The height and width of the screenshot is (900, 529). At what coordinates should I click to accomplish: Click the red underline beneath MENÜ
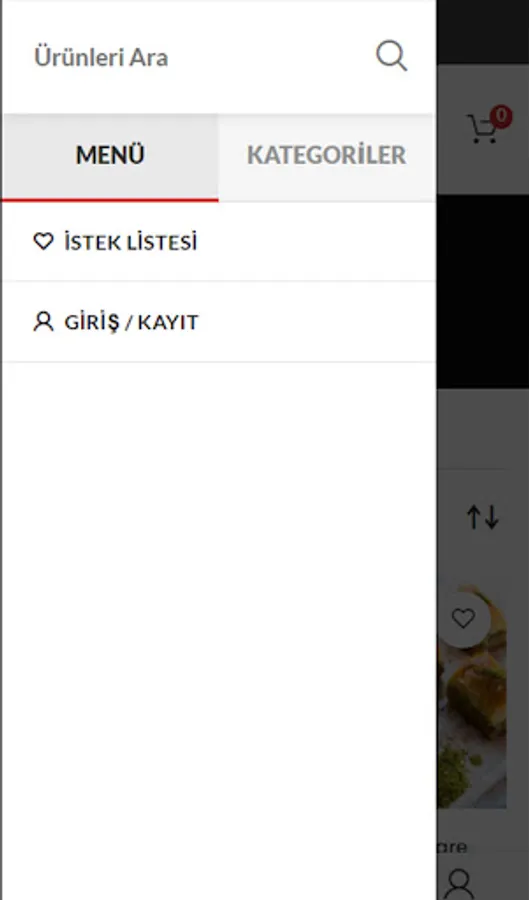coord(110,200)
